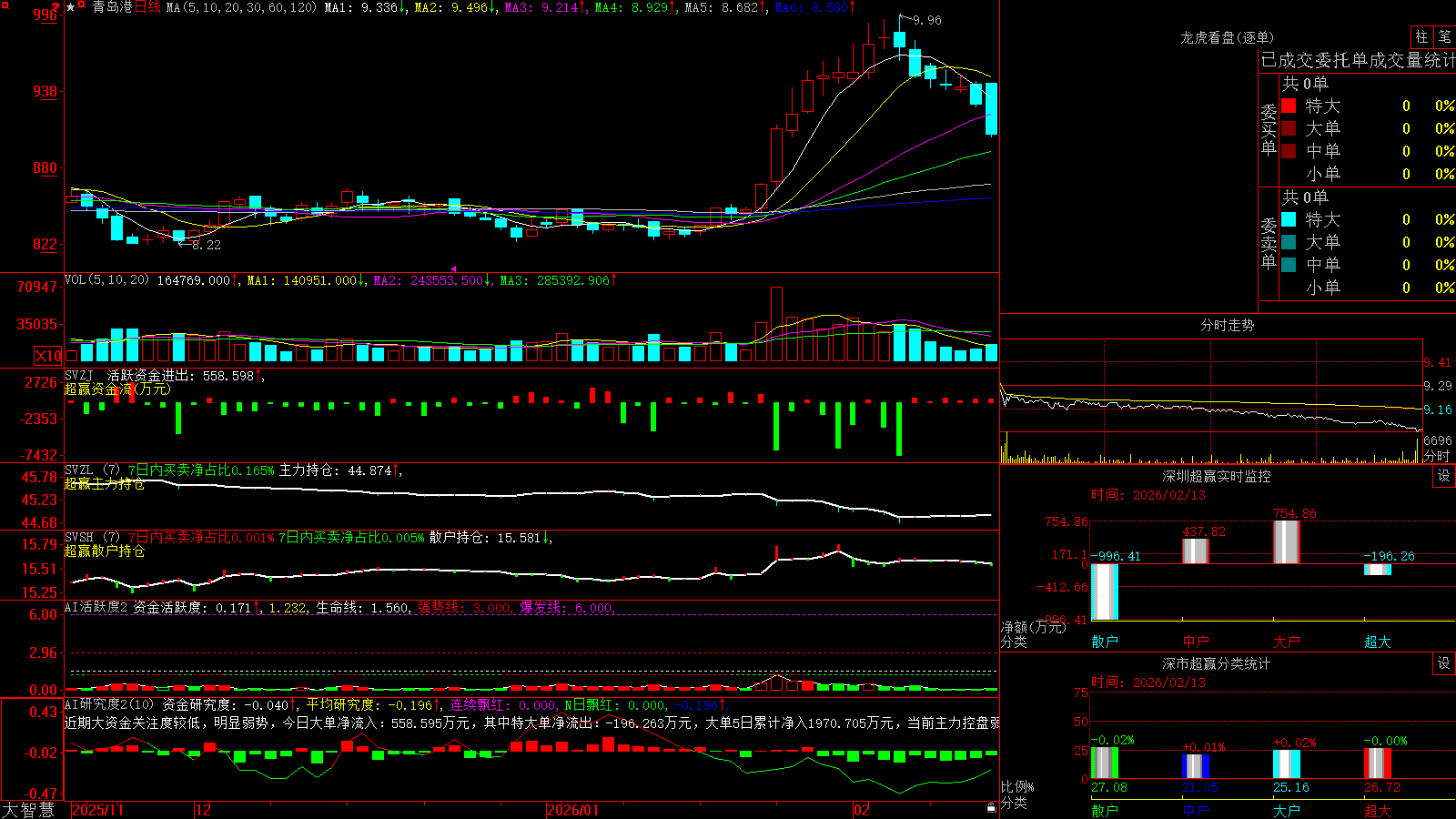Select the SVZL indicator label
Viewport: 1456px width, 819px height.
[78, 470]
